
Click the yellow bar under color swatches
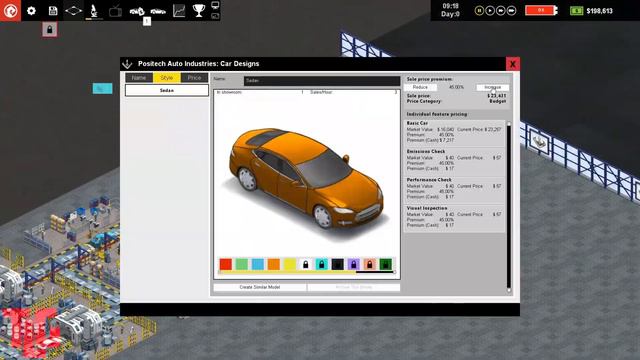pyautogui.click(x=287, y=272)
